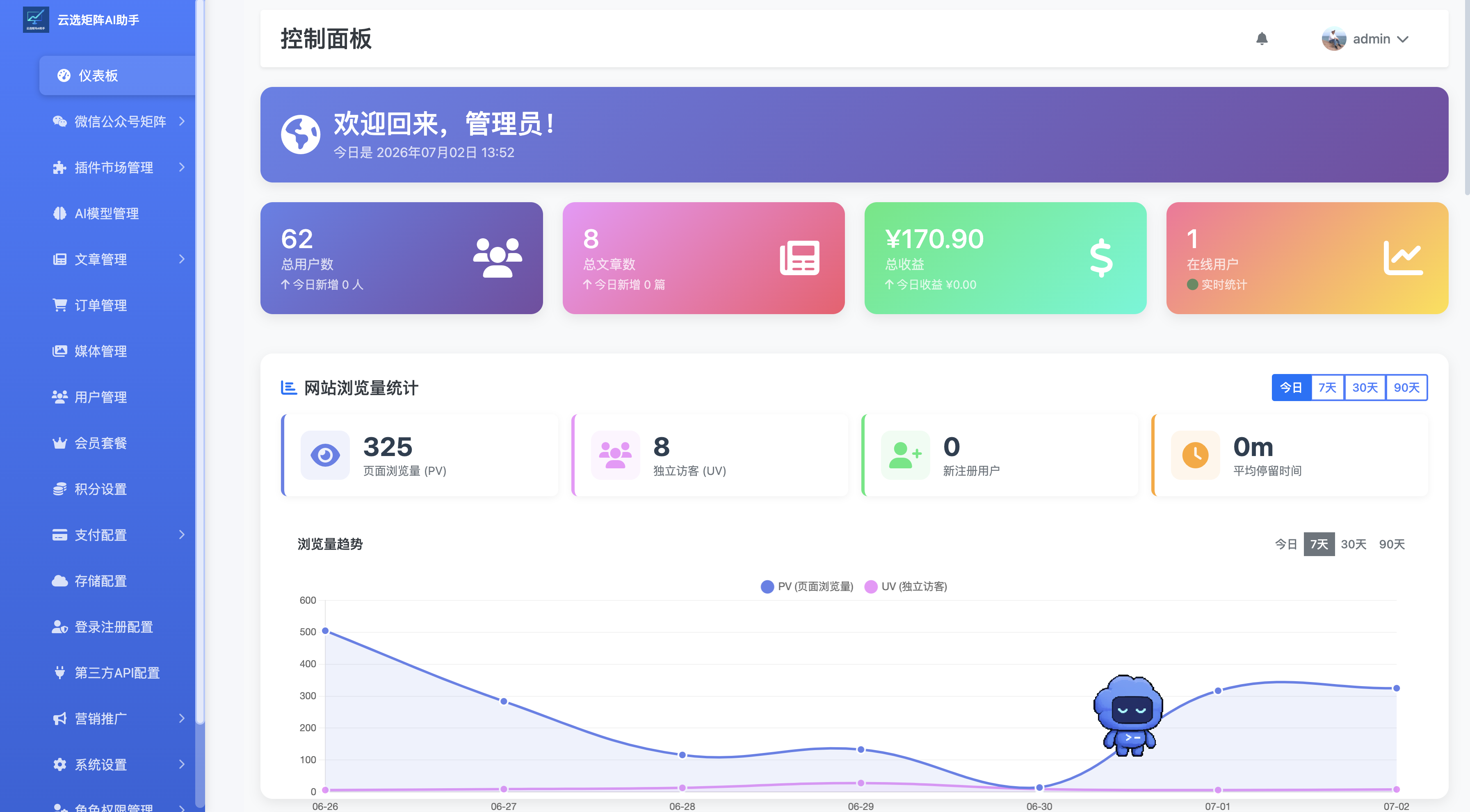This screenshot has height=812, width=1470.
Task: Click the dollar icon on 总收益 card
Action: (1101, 258)
